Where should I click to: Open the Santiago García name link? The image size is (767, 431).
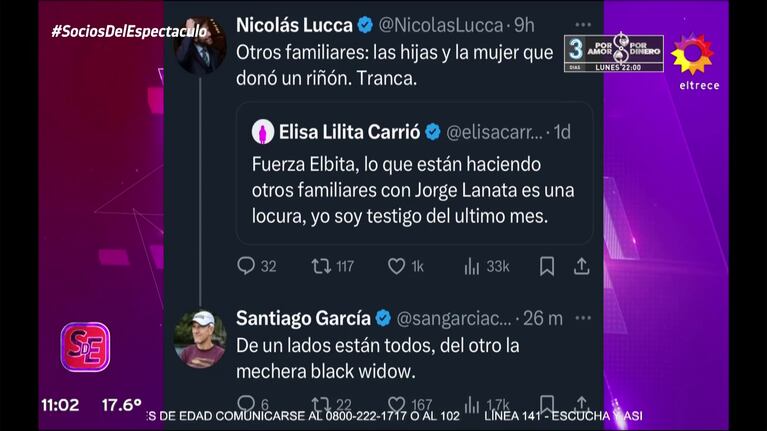303,318
